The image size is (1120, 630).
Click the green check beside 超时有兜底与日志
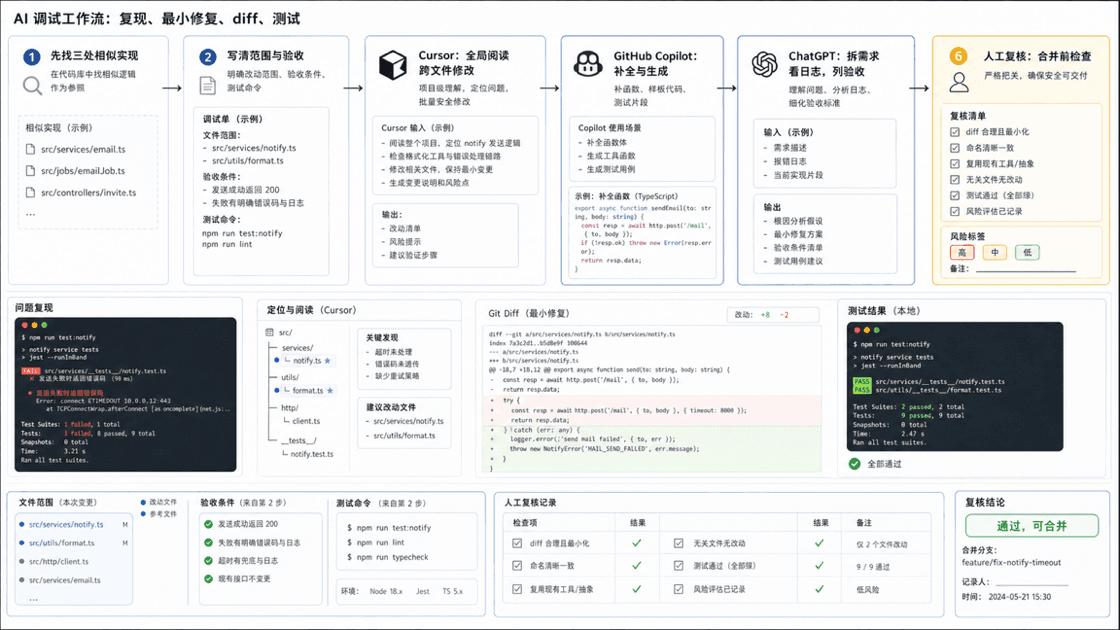click(x=209, y=561)
